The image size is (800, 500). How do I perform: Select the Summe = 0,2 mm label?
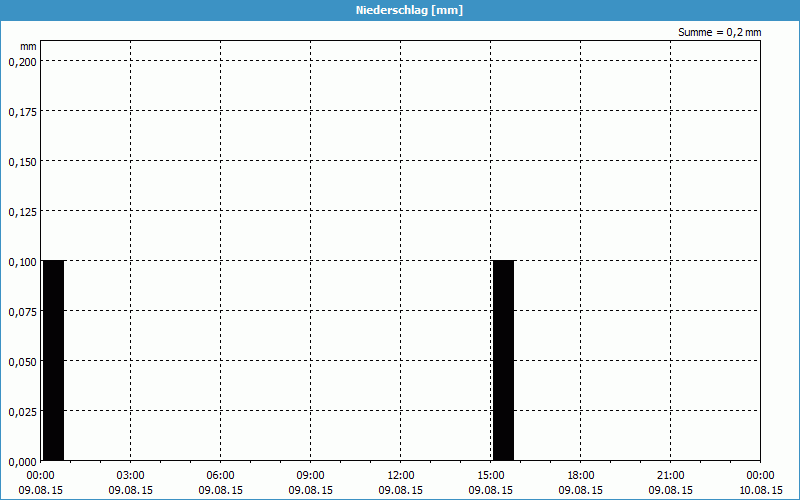click(719, 32)
